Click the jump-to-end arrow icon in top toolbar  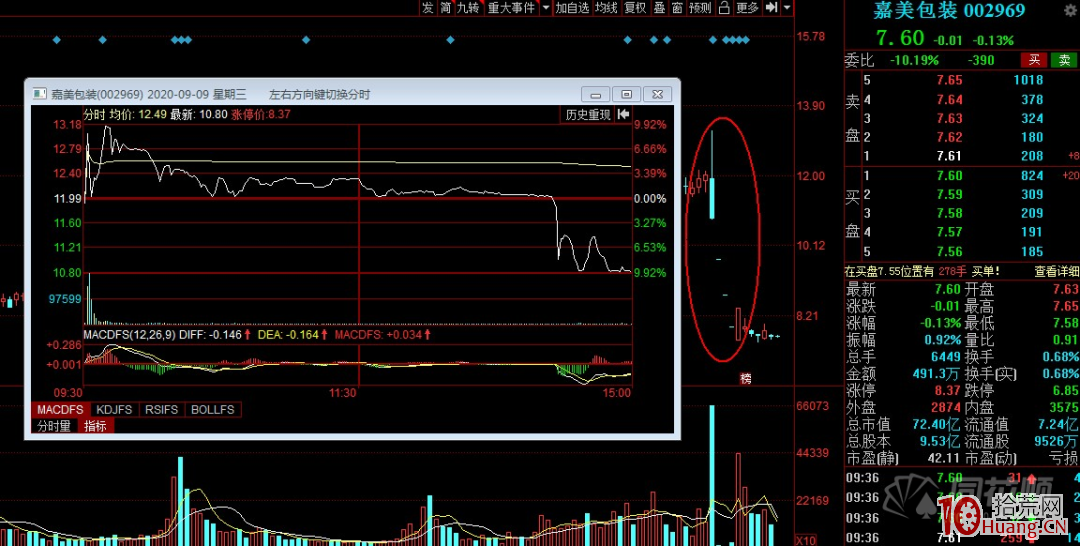(x=771, y=8)
